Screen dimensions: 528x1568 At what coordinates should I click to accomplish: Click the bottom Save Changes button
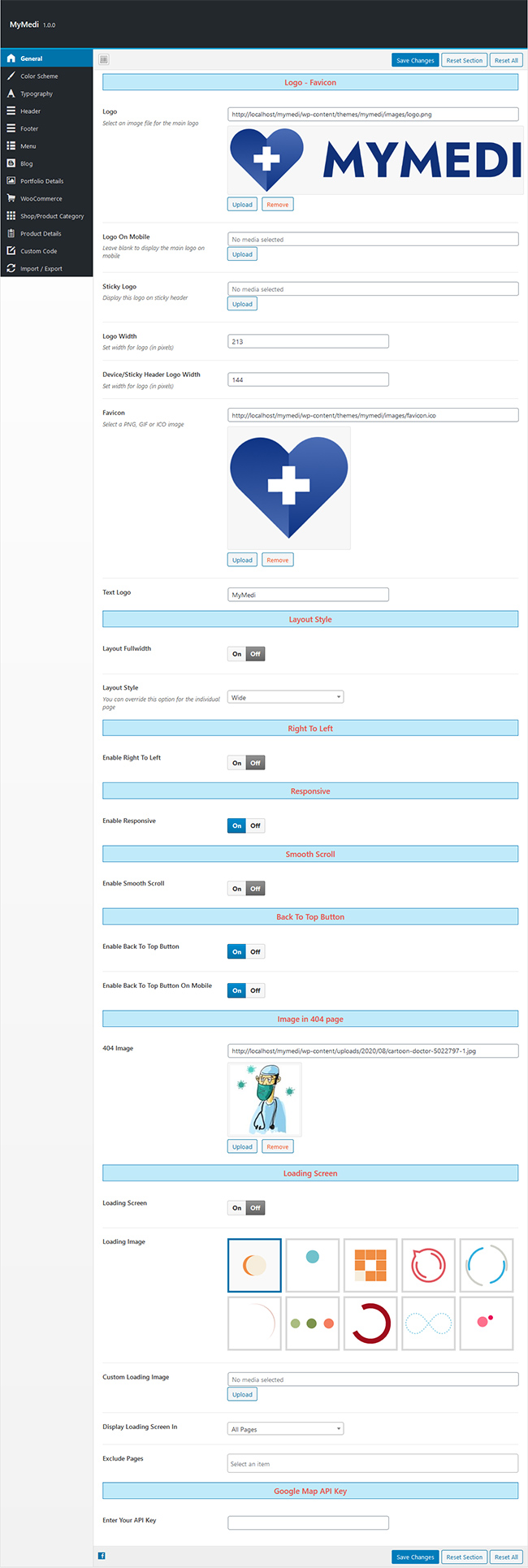(415, 1557)
